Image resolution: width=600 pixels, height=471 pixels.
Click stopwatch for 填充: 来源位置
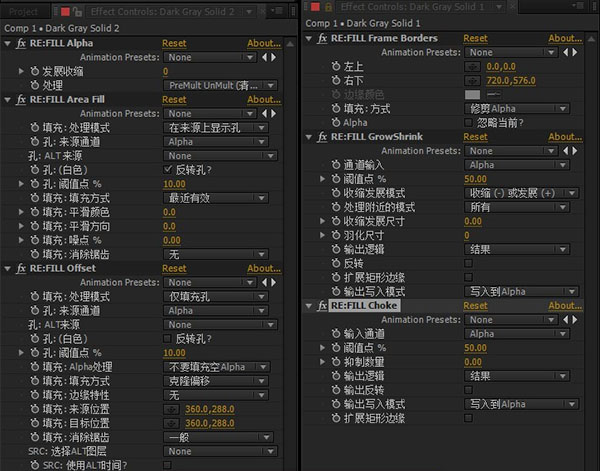(x=35, y=409)
